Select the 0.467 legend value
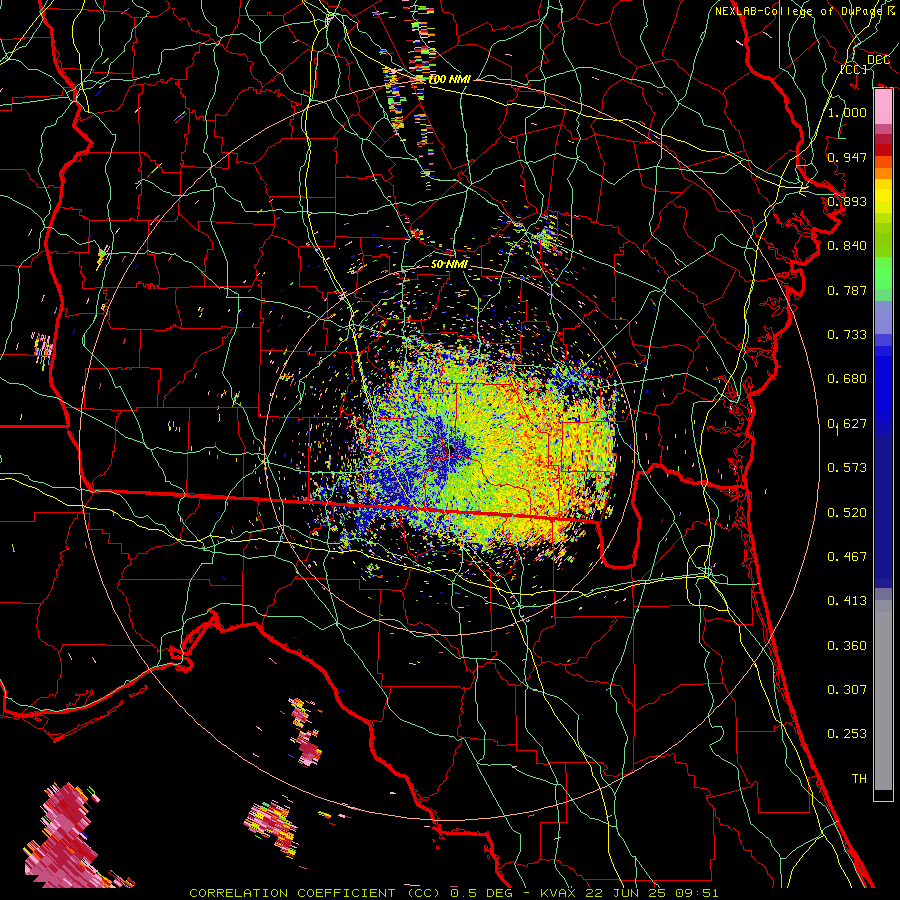The height and width of the screenshot is (900, 900). [x=847, y=557]
